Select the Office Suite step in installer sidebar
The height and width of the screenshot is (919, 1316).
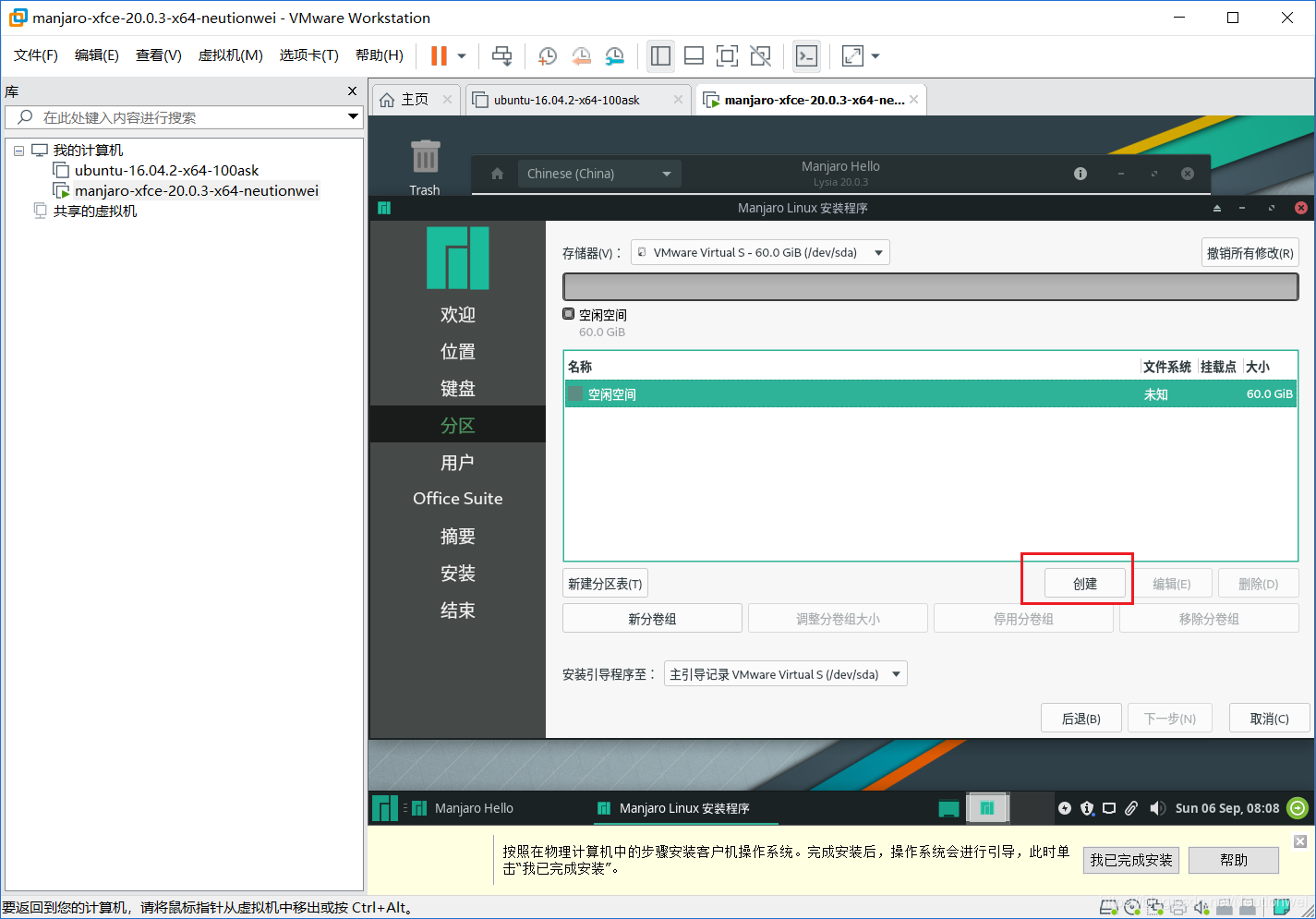[458, 499]
